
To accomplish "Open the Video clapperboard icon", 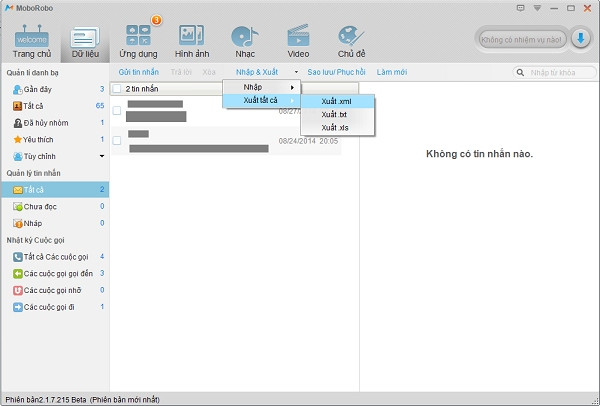I will (298, 36).
